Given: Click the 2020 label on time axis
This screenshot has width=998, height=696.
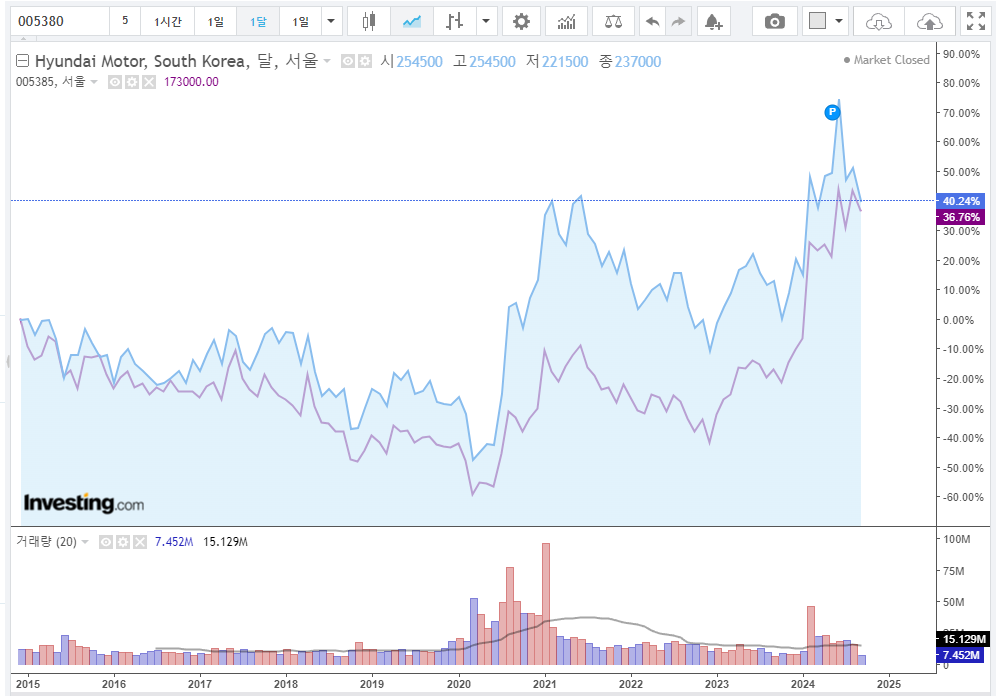Looking at the screenshot, I should [458, 684].
